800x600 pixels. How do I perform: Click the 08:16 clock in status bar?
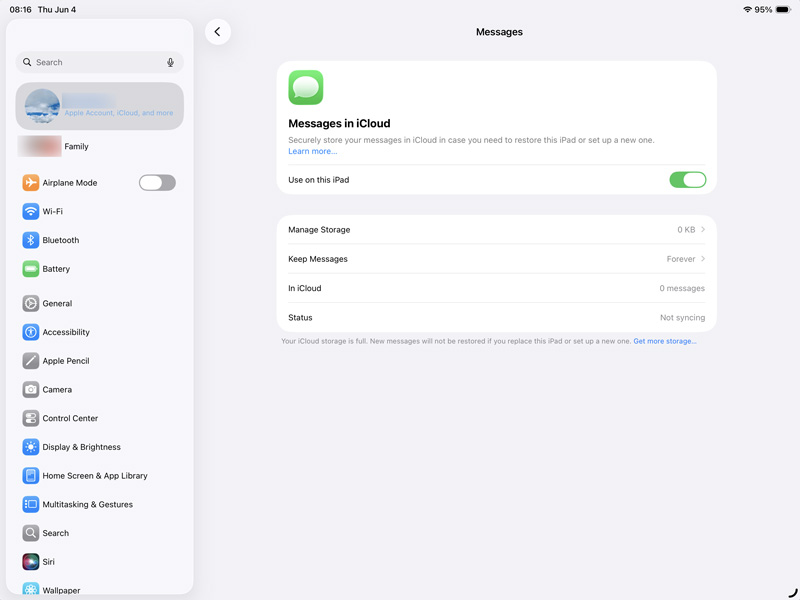pos(20,10)
